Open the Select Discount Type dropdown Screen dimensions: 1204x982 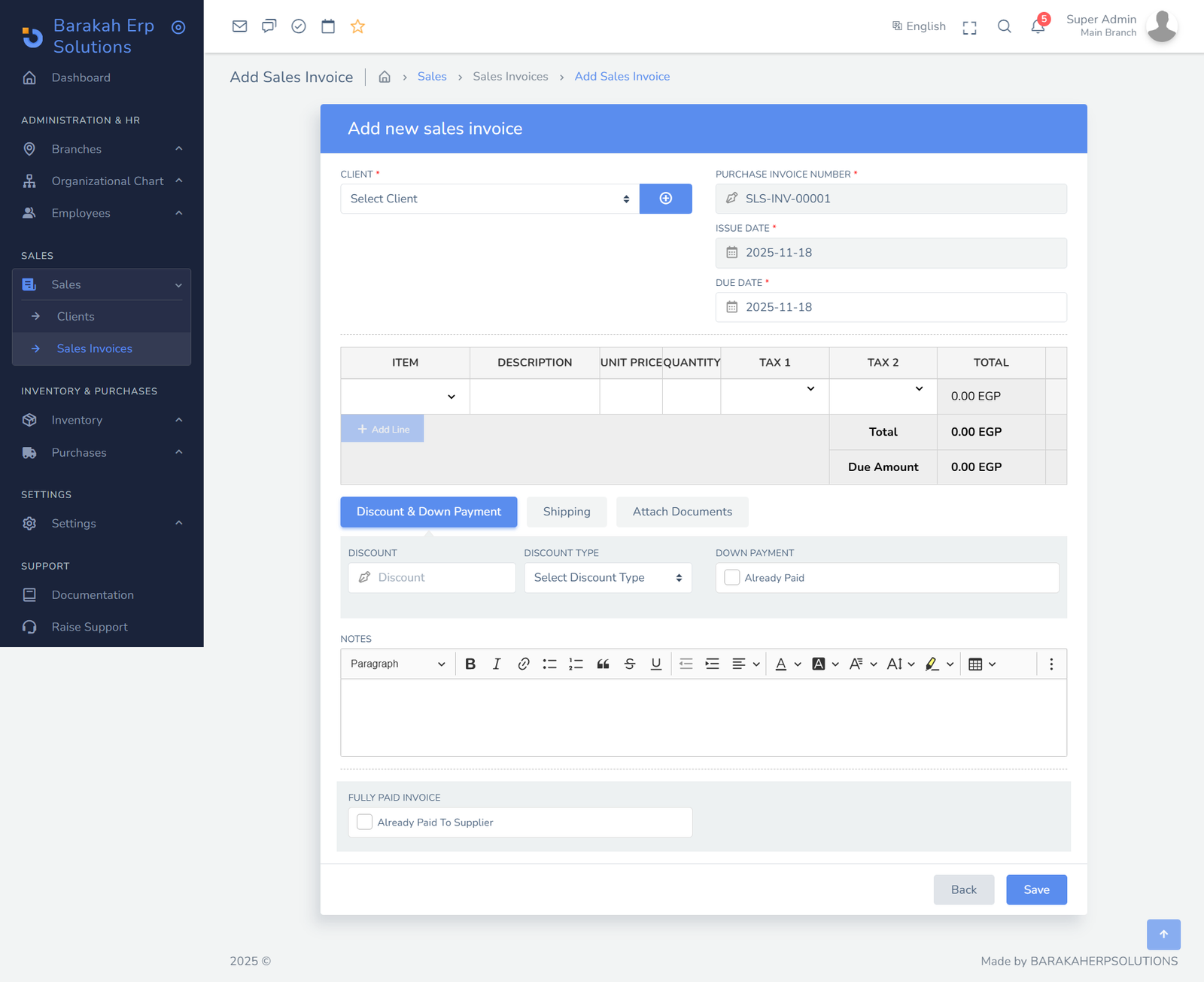[607, 577]
